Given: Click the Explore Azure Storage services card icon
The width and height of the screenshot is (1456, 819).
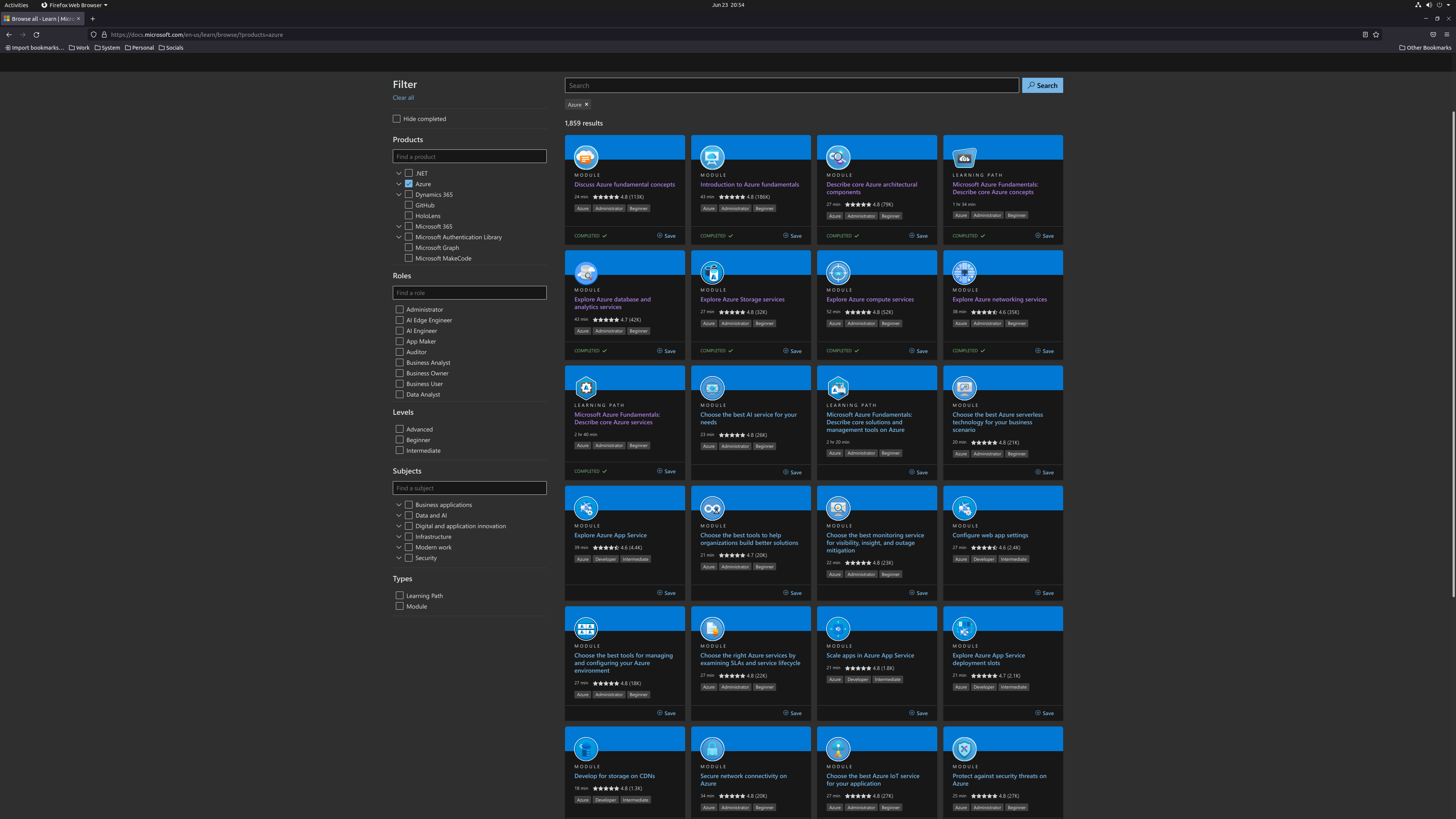Looking at the screenshot, I should [712, 273].
